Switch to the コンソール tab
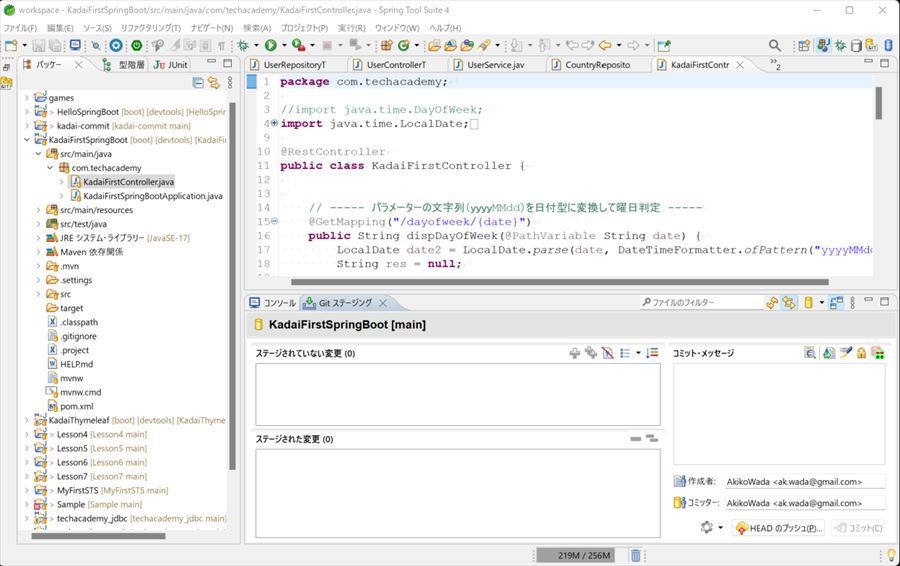 pos(272,303)
